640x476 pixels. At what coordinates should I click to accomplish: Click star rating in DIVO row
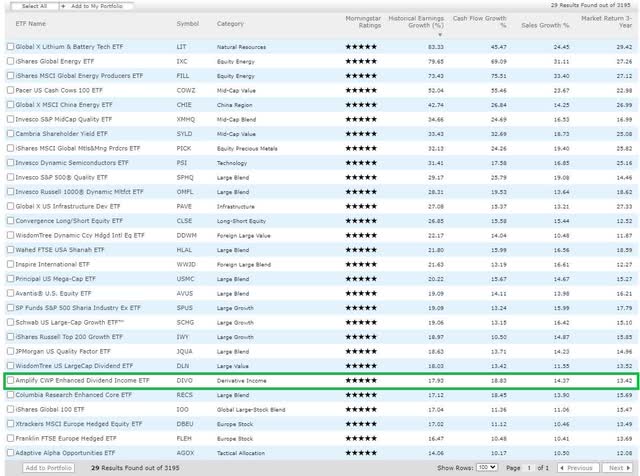coord(361,380)
